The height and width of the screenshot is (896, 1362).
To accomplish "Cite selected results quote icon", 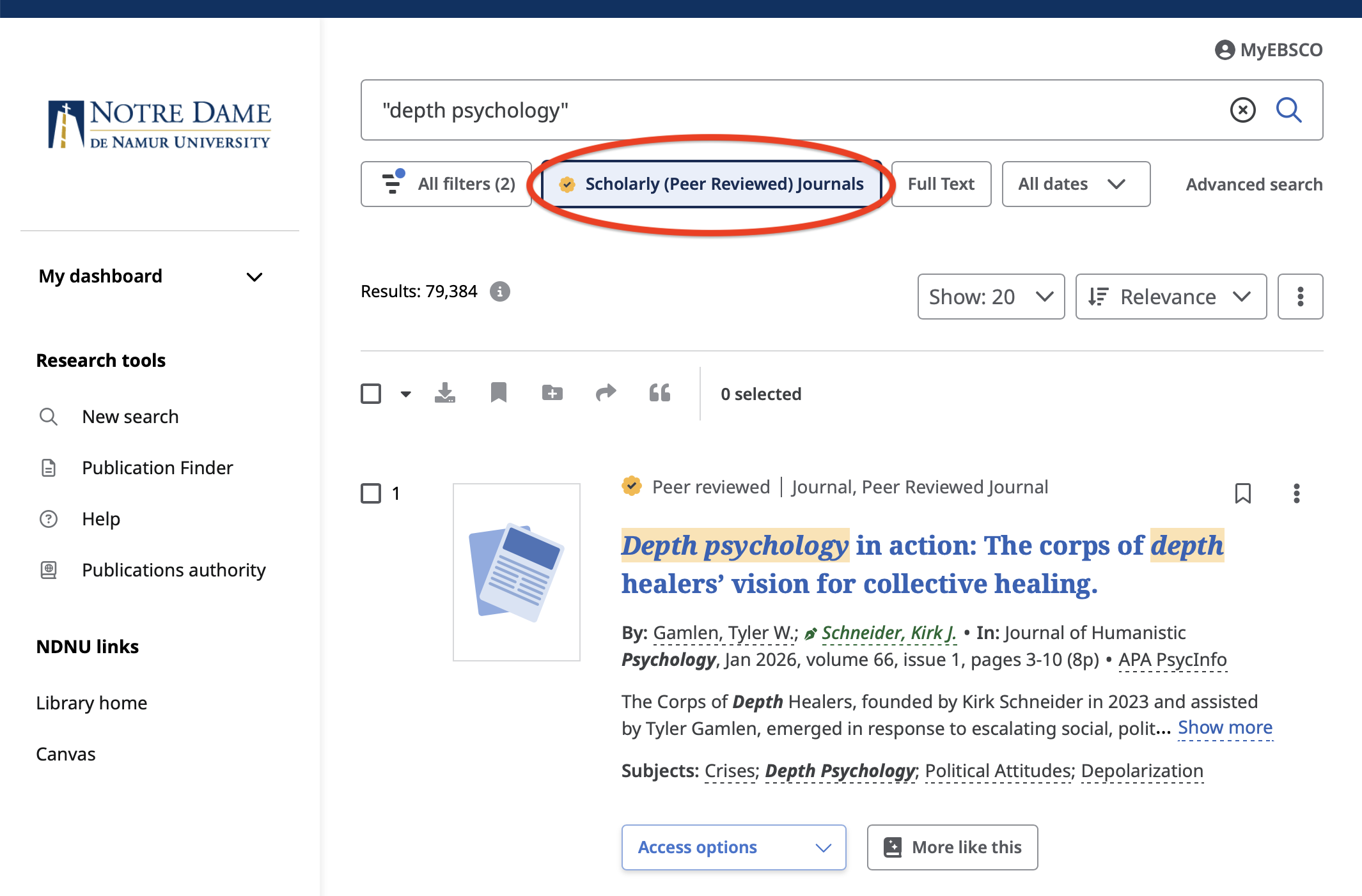I will (660, 393).
